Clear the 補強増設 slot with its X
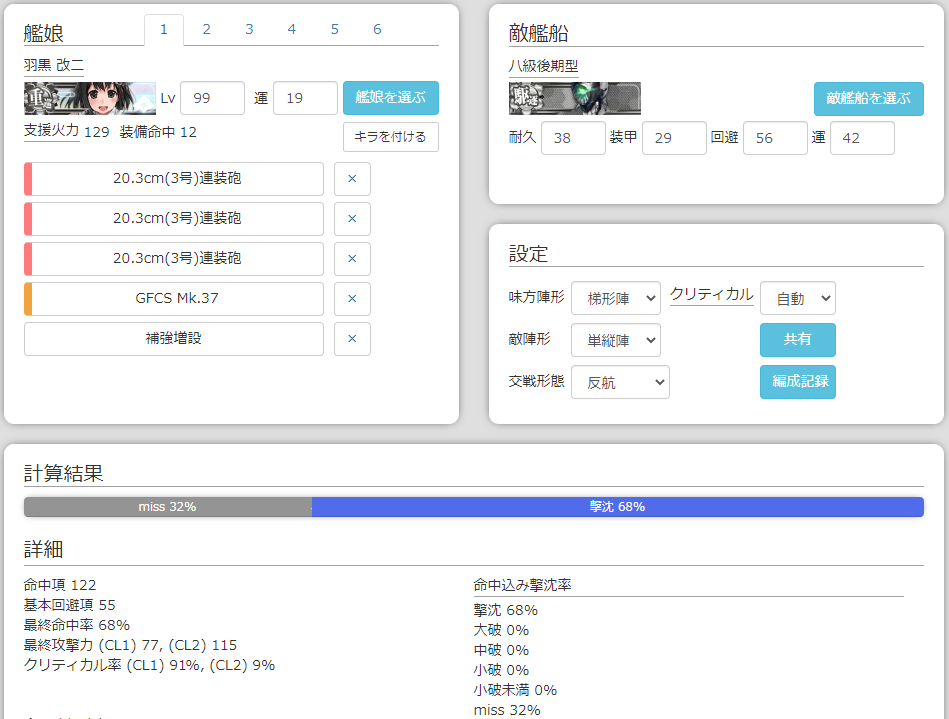Screen dimensions: 949x719 (x=352, y=338)
